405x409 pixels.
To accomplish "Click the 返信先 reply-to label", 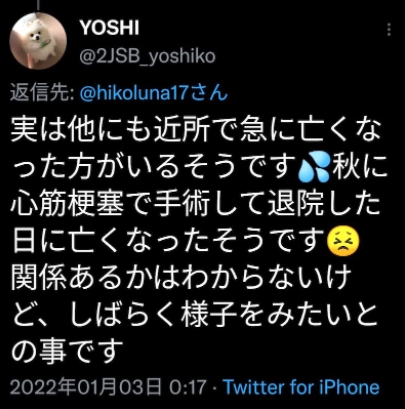I will coord(42,93).
